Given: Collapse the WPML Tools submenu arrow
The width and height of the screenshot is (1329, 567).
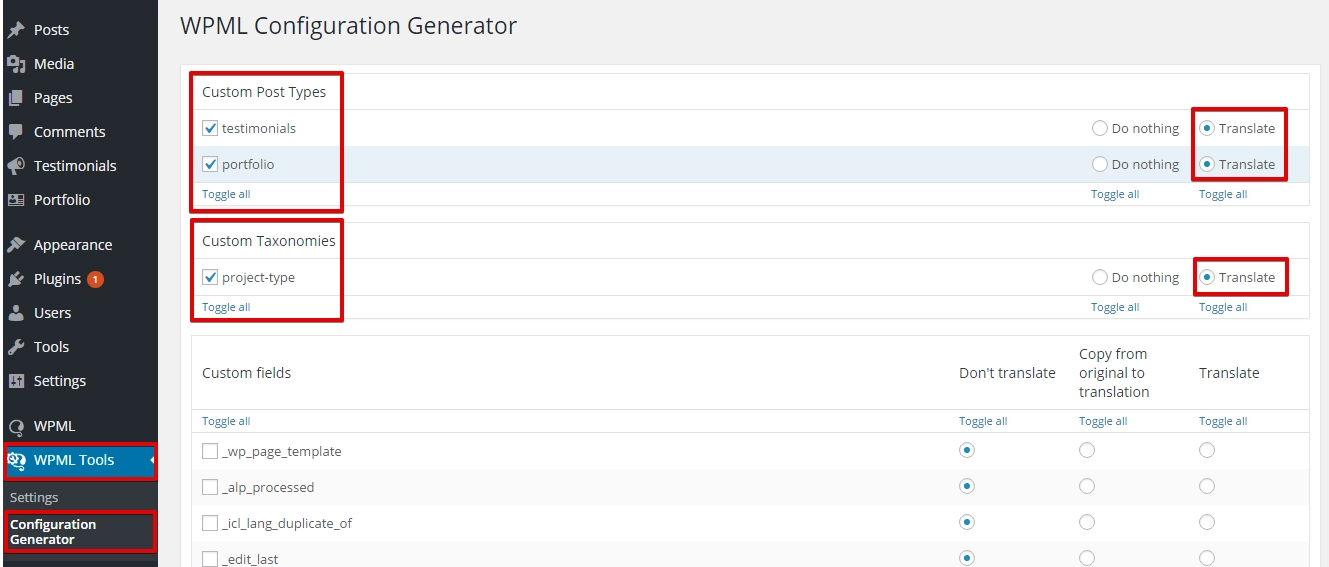Looking at the screenshot, I should pos(152,460).
